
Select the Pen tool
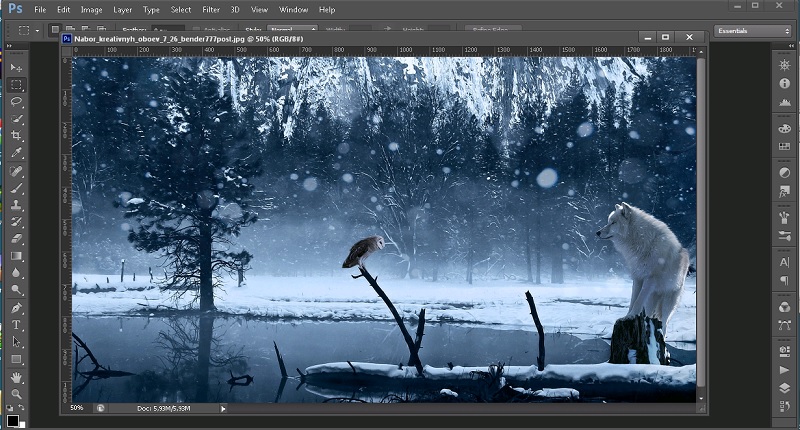click(x=16, y=308)
